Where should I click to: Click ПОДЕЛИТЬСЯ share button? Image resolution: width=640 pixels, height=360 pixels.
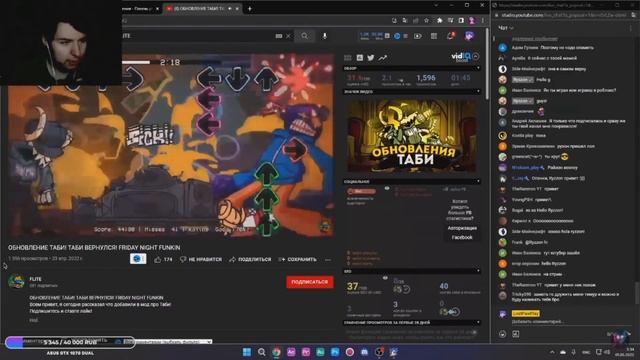point(250,260)
